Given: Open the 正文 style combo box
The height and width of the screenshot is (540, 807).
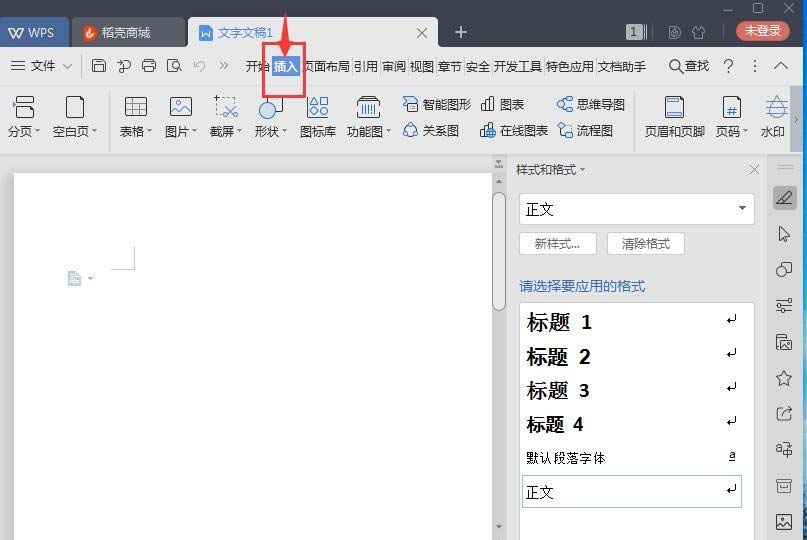Looking at the screenshot, I should click(x=637, y=209).
